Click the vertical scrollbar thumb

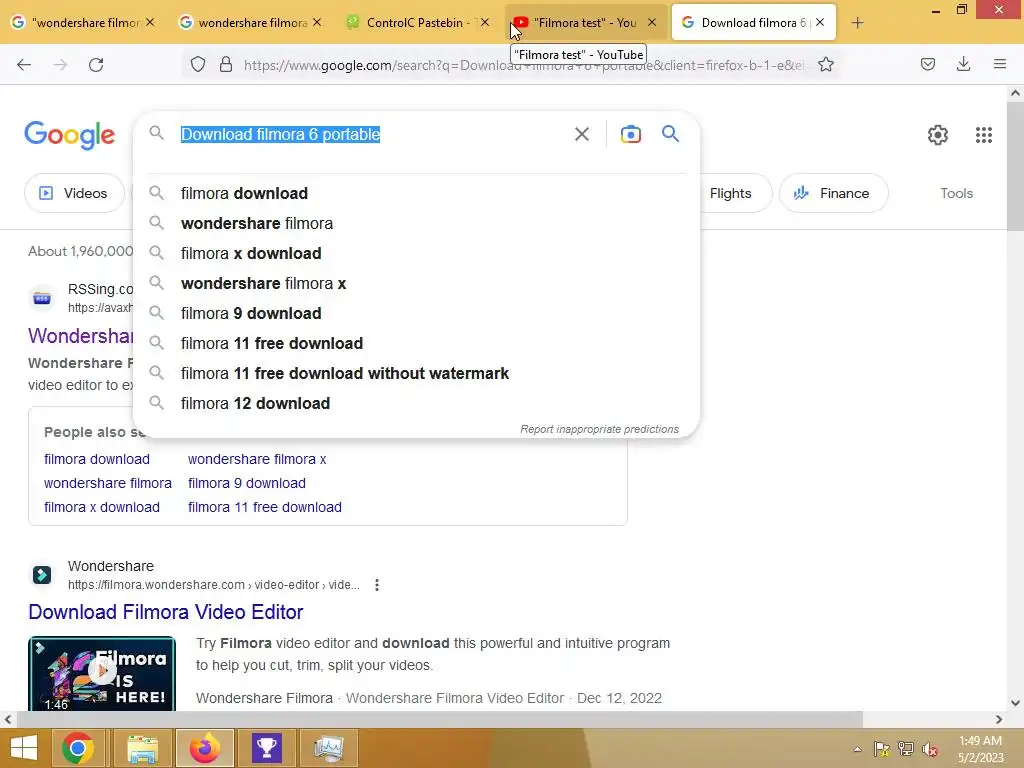1015,165
